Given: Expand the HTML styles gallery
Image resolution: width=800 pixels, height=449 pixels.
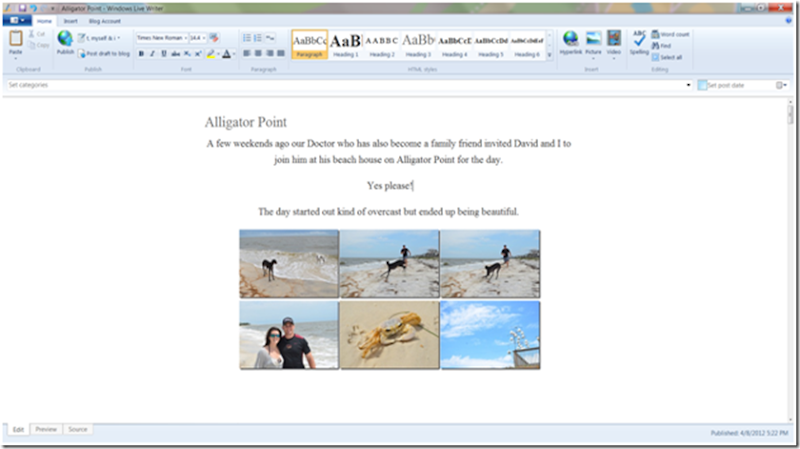Looking at the screenshot, I should pyautogui.click(x=549, y=55).
